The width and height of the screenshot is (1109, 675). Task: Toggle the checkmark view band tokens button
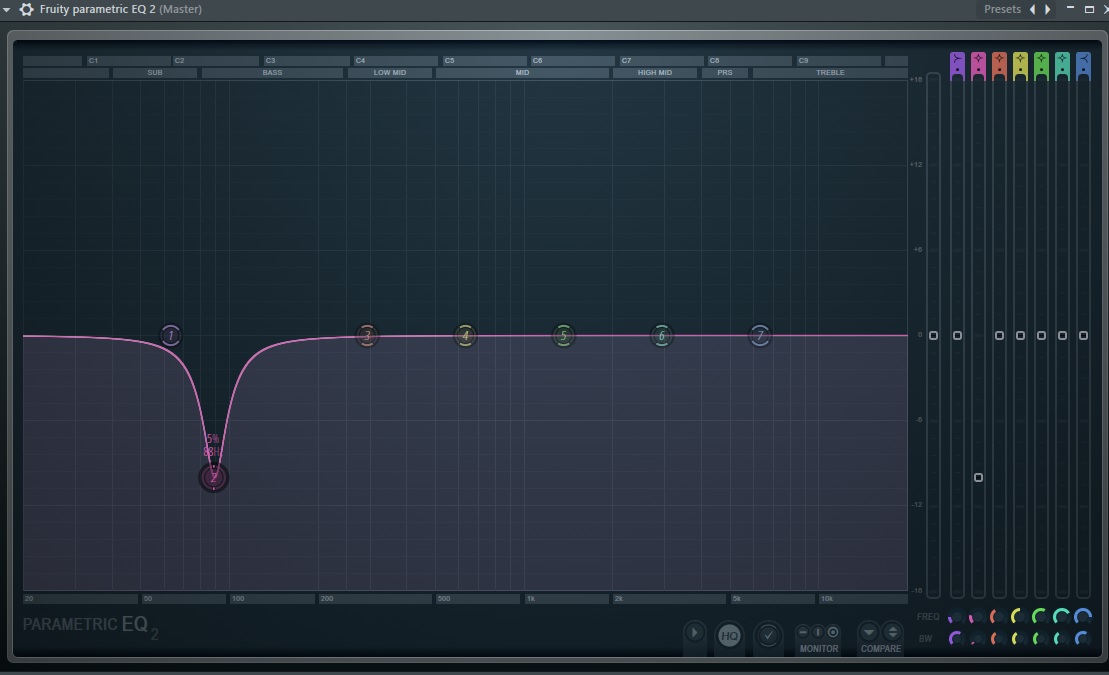tap(768, 635)
